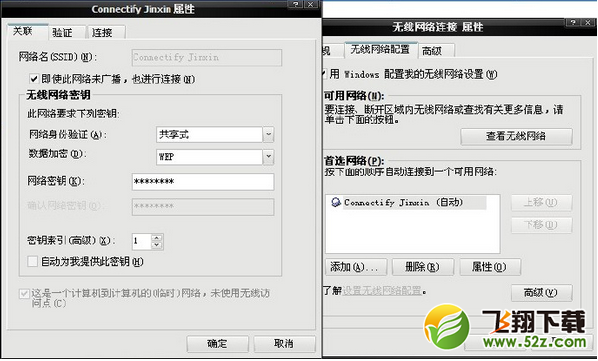Click the 上移 button

(542, 202)
